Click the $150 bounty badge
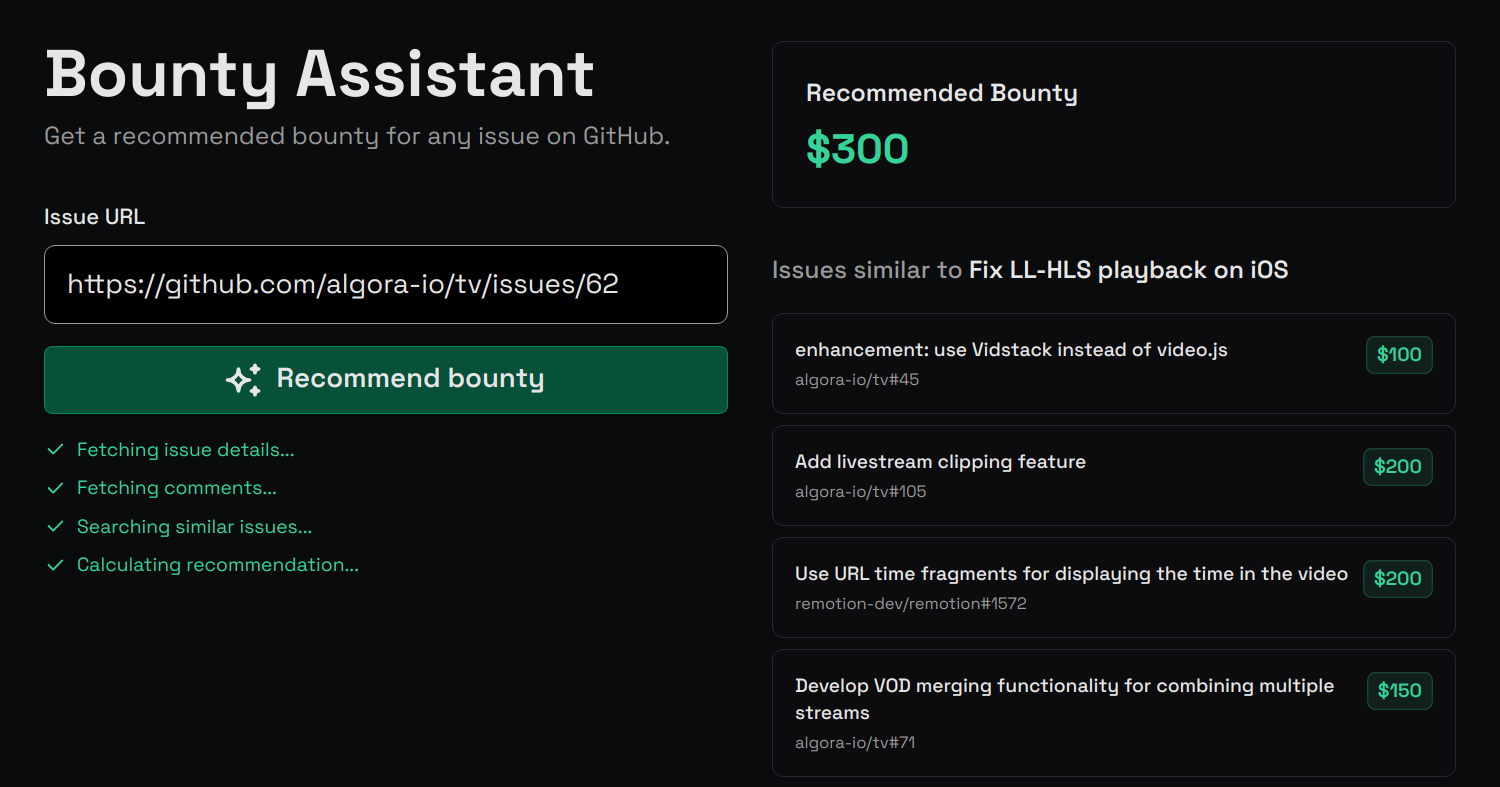1500x787 pixels. tap(1399, 691)
